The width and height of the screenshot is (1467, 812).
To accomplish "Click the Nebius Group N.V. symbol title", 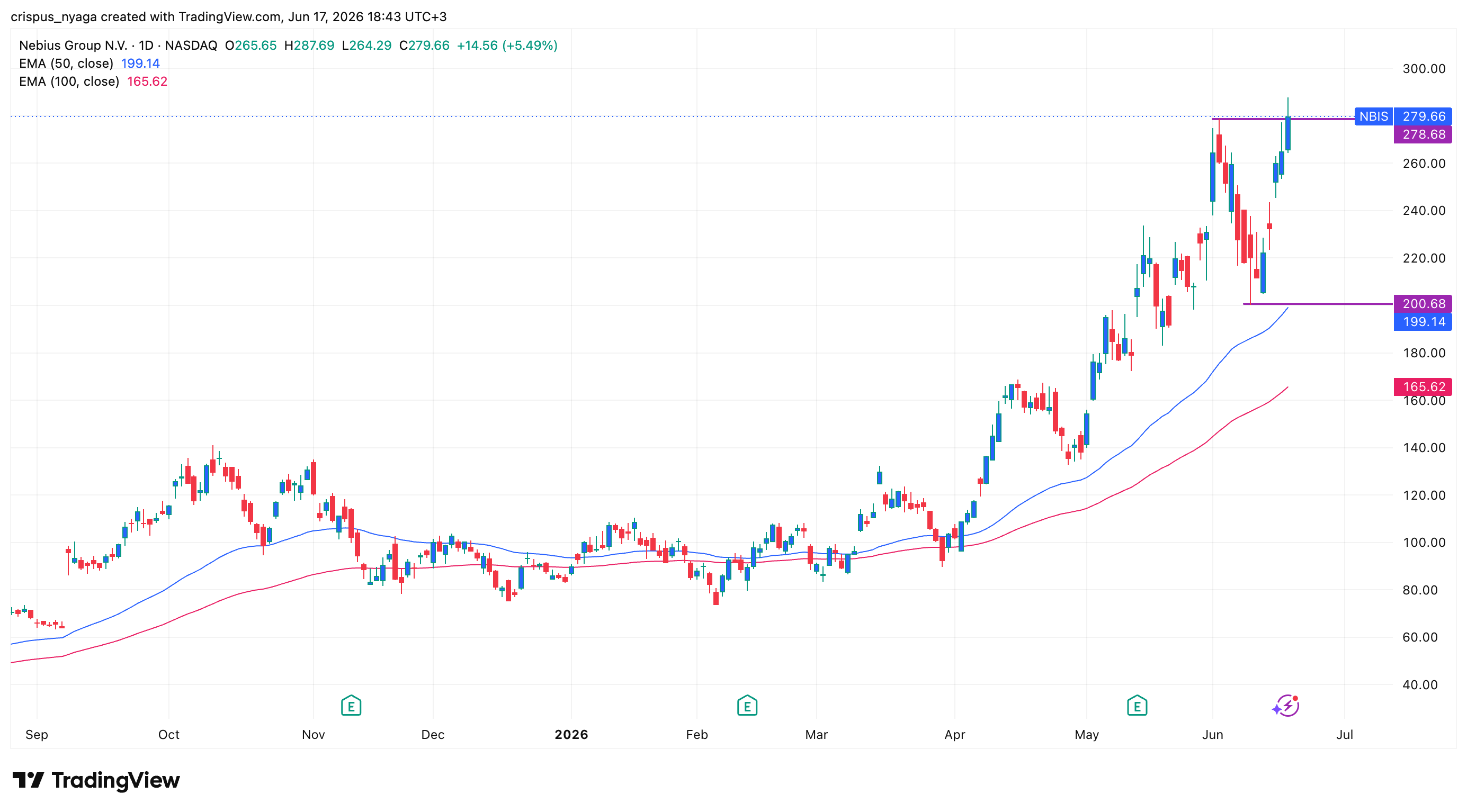I will tap(73, 46).
